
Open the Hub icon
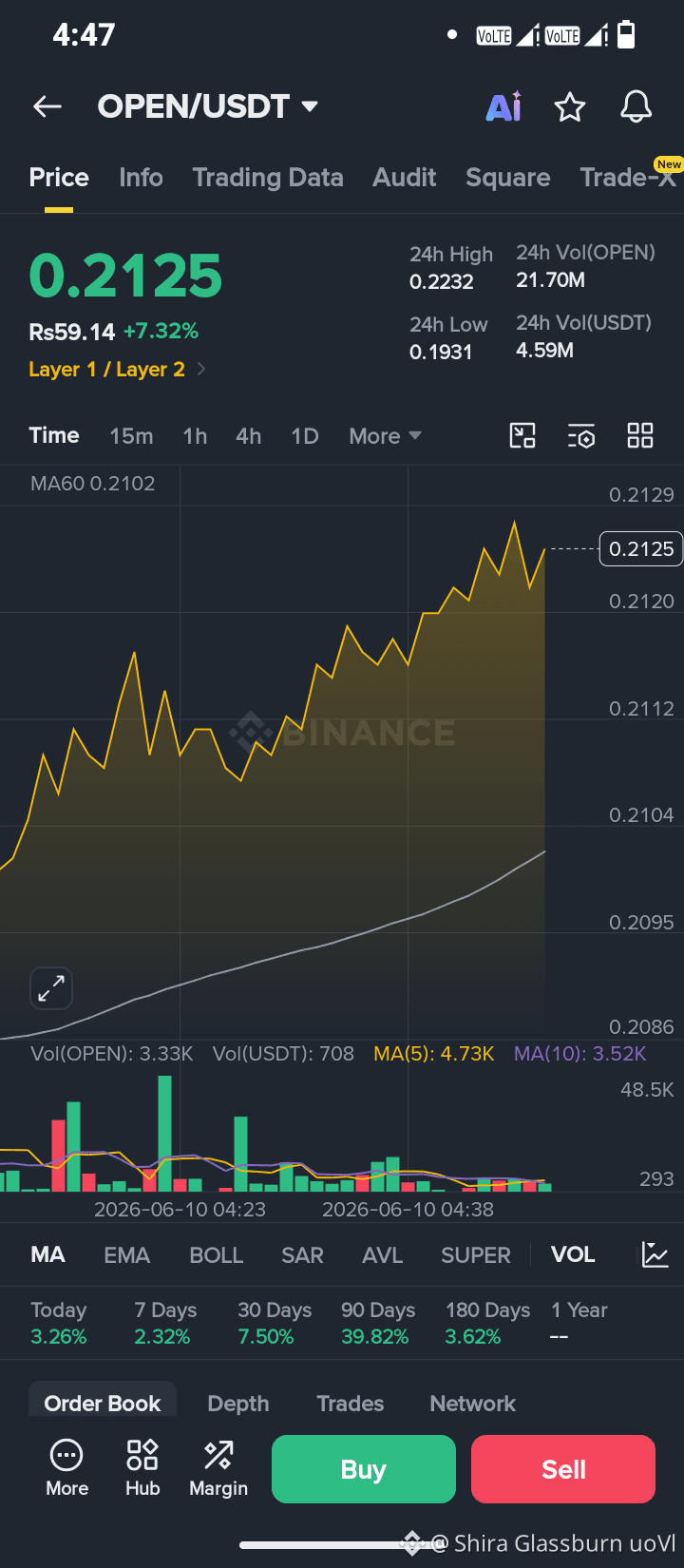142,1468
